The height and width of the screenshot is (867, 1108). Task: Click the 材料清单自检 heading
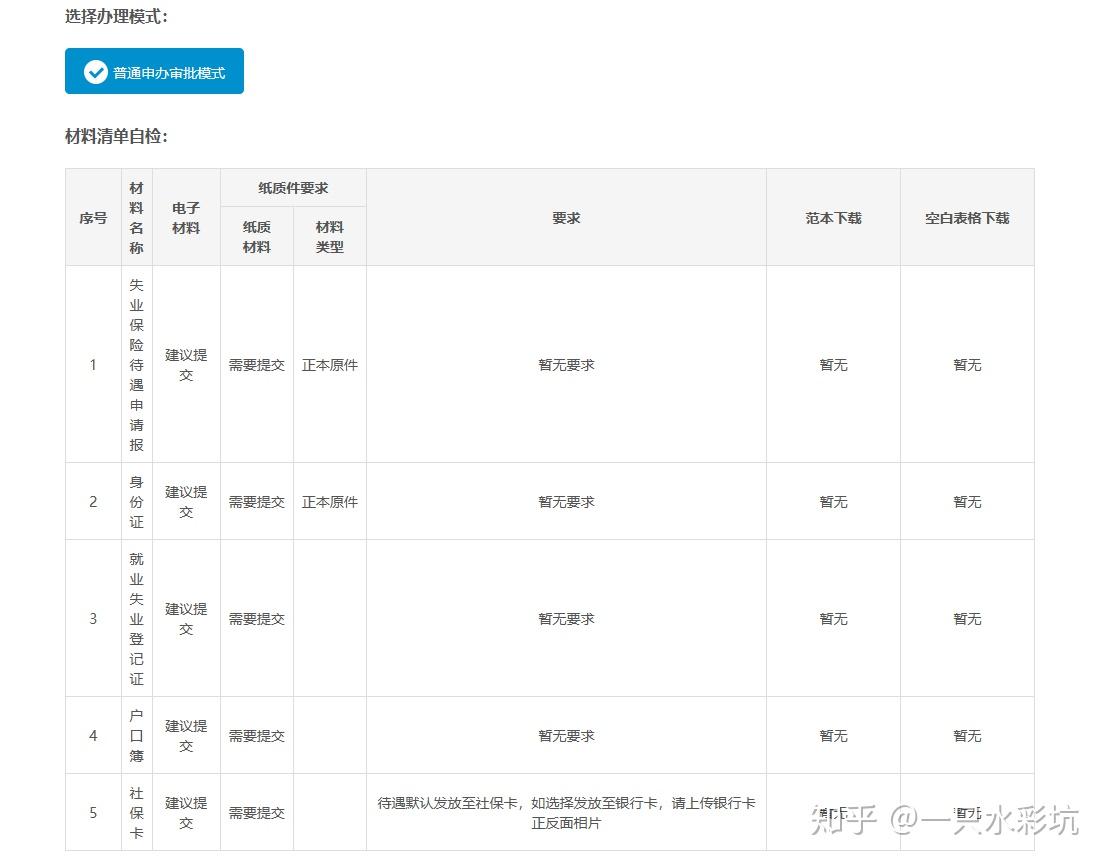[x=117, y=136]
